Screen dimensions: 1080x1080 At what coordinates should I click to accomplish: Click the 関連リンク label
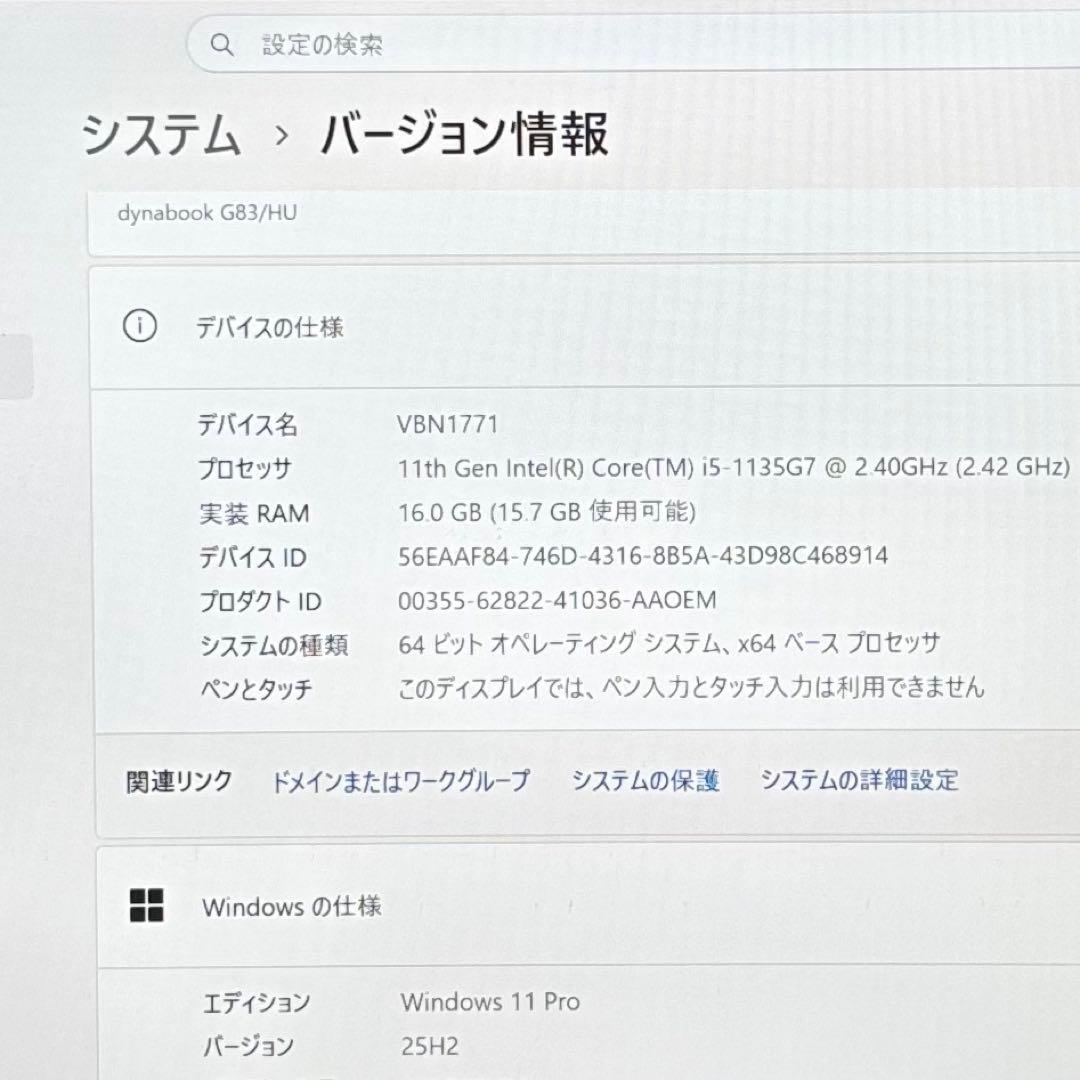(x=179, y=782)
